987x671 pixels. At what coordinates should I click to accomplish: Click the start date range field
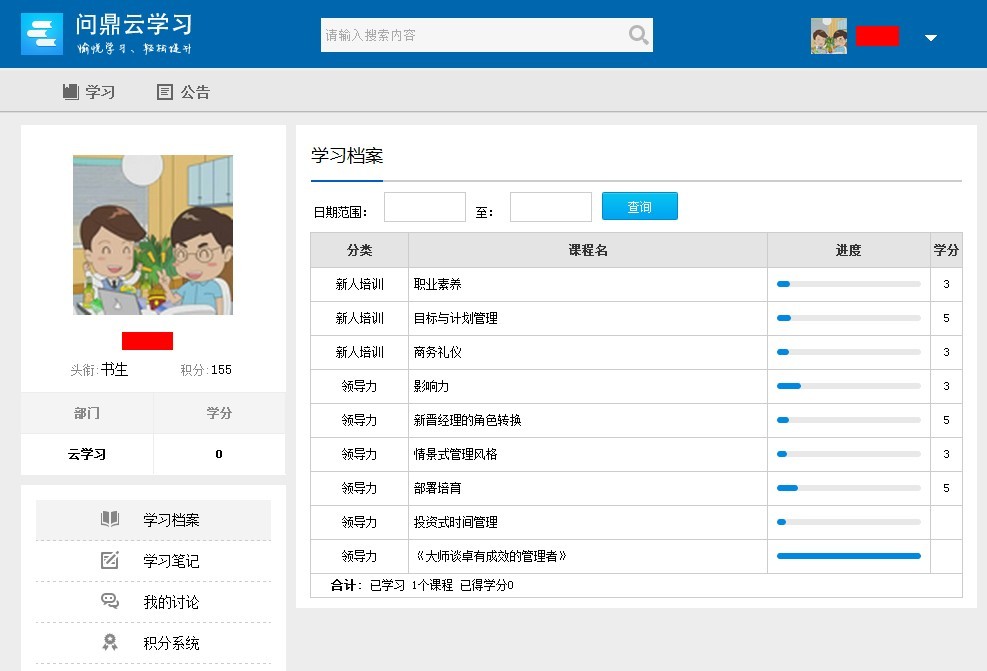click(425, 207)
